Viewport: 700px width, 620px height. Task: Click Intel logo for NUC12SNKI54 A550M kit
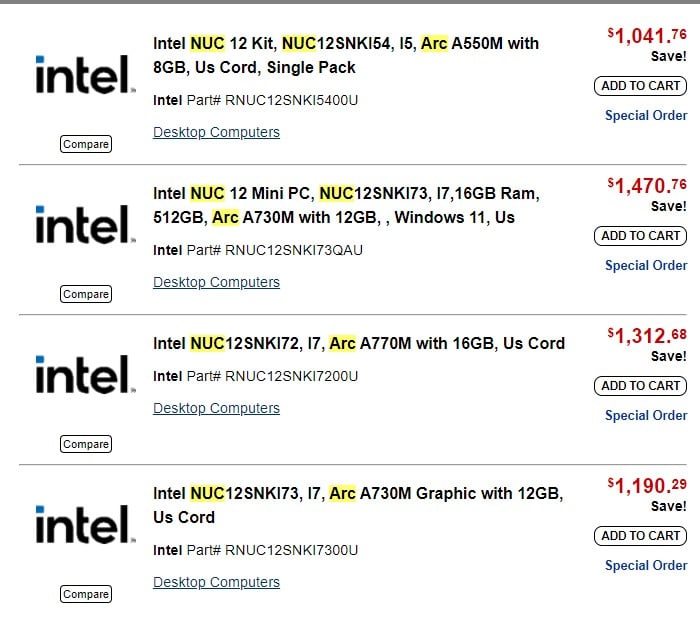coord(85,75)
